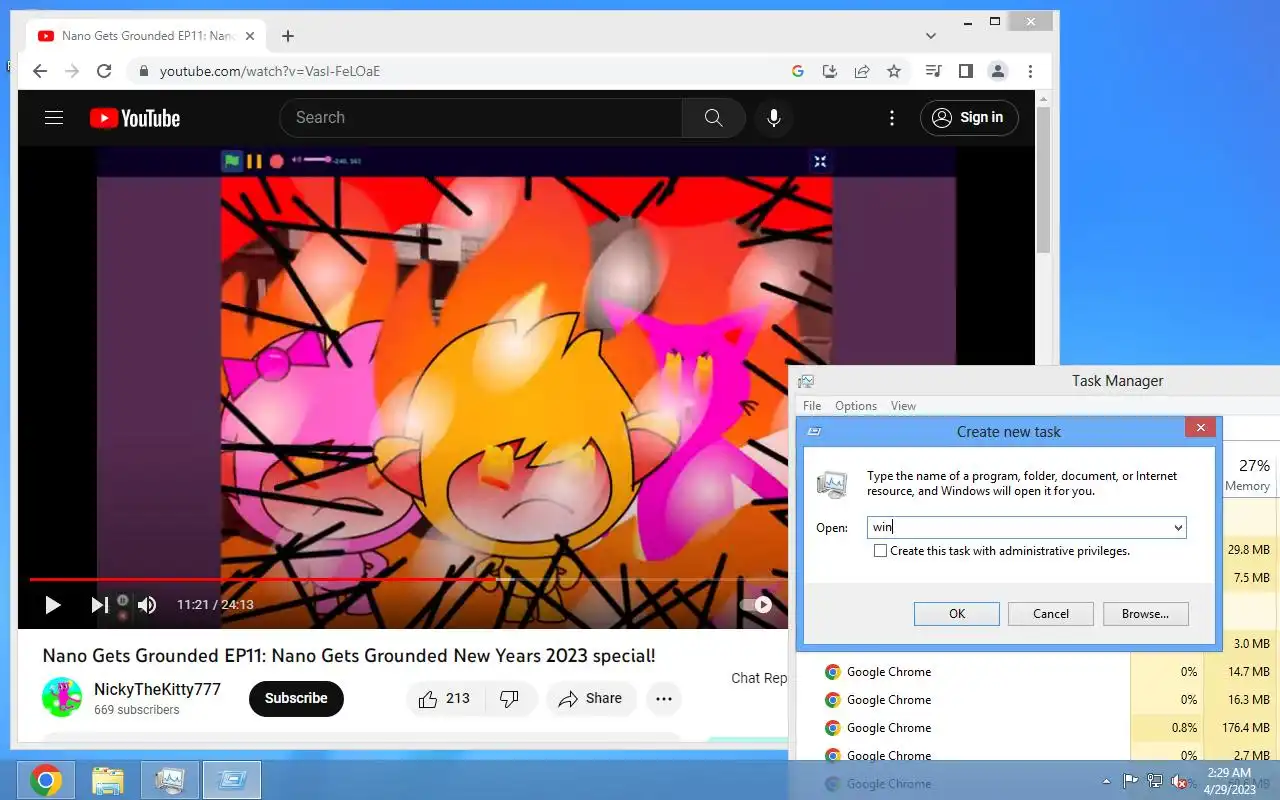
Task: Click the green flag in the video
Action: [232, 161]
